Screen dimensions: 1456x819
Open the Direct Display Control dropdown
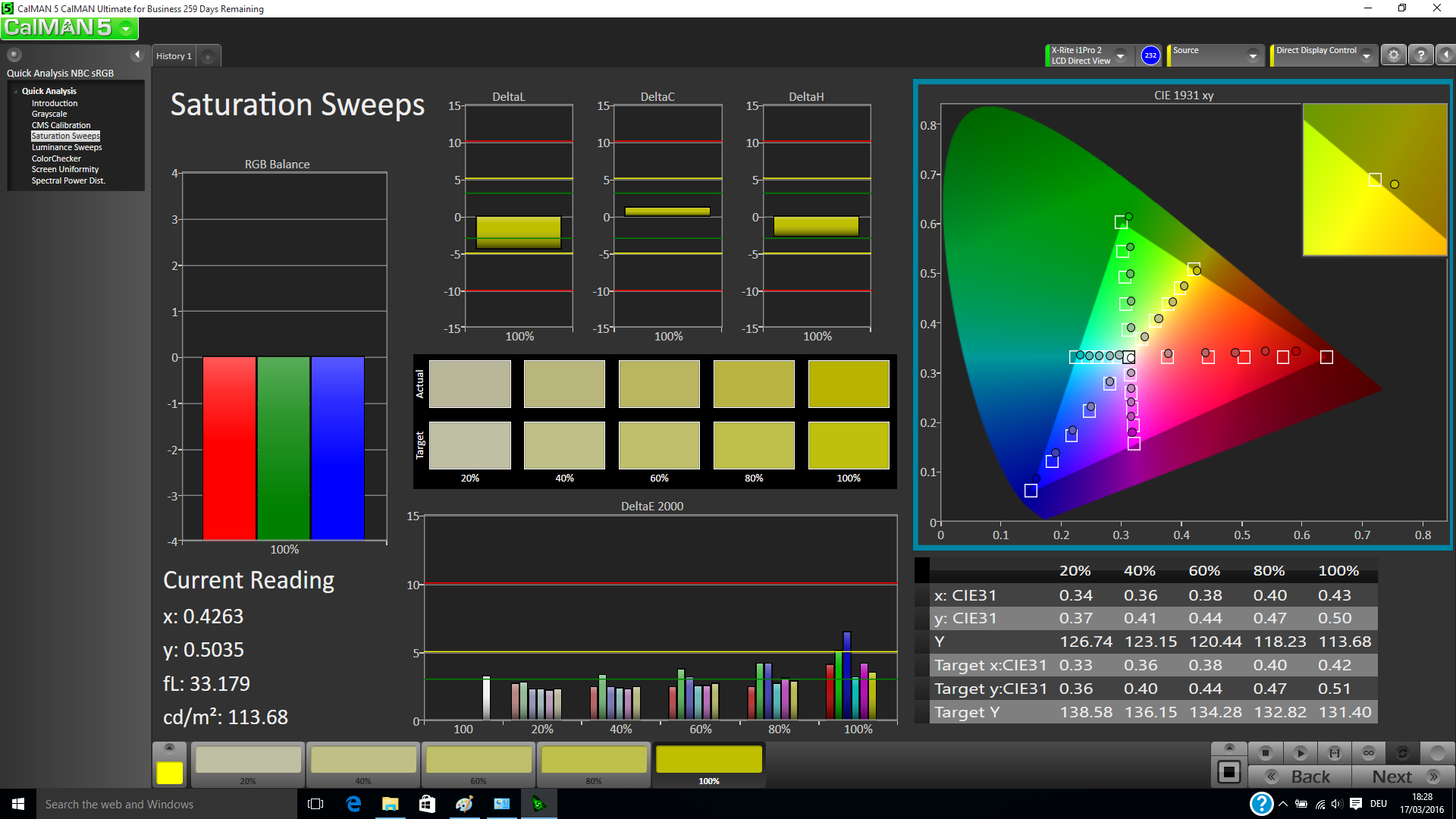click(x=1366, y=55)
